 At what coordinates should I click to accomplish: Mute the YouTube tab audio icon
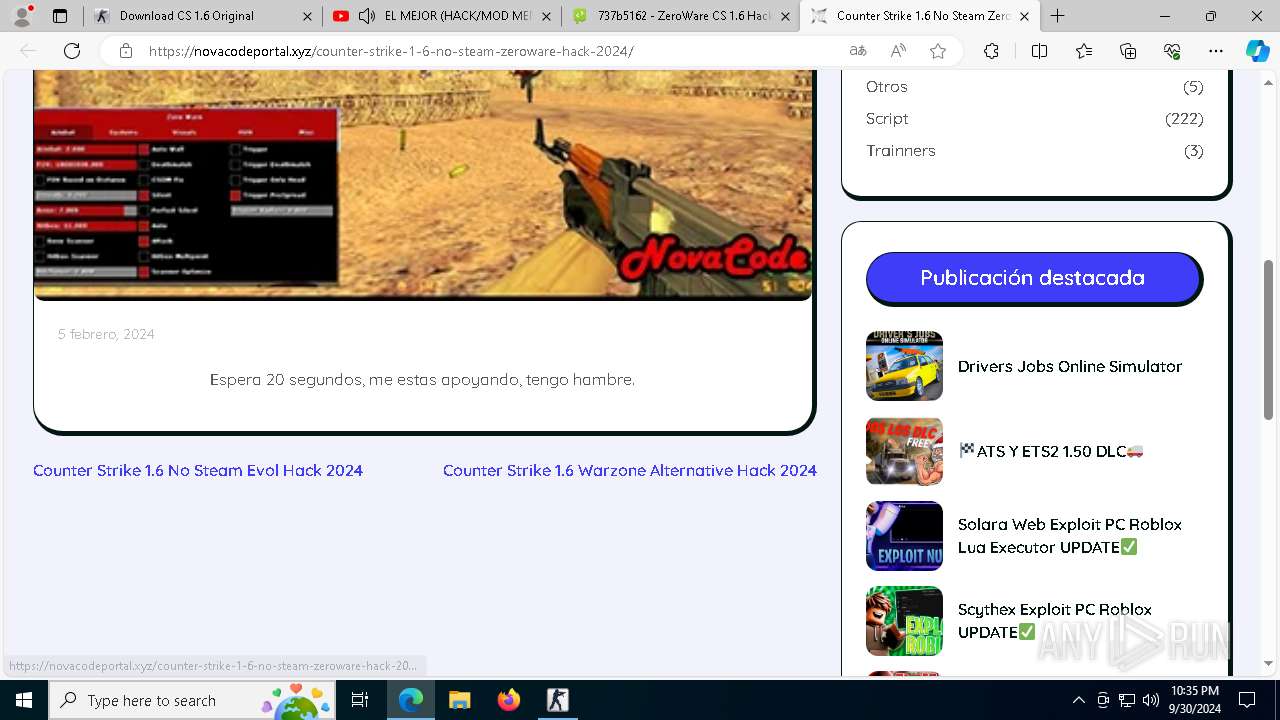(367, 16)
